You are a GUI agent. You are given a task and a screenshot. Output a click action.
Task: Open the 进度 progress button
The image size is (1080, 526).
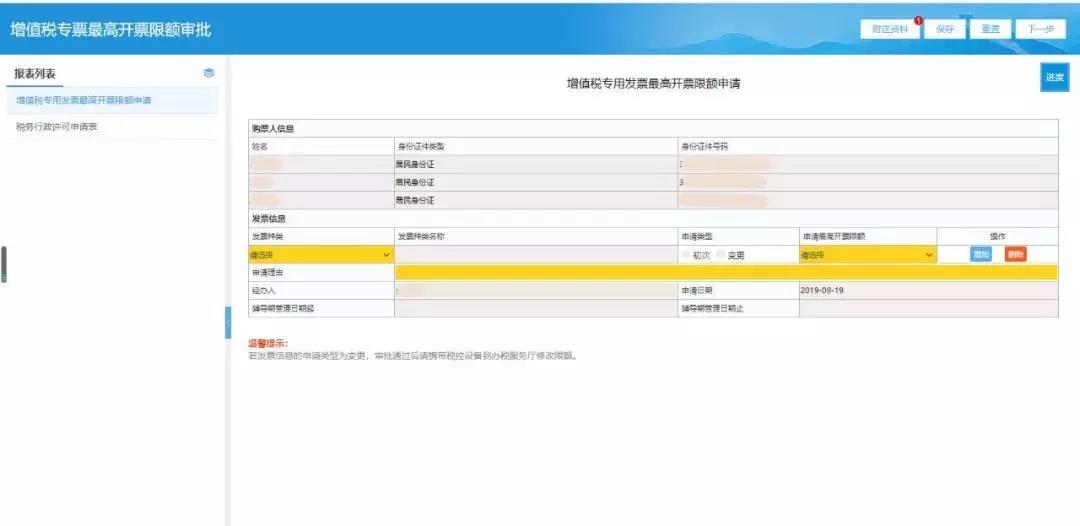click(1054, 77)
